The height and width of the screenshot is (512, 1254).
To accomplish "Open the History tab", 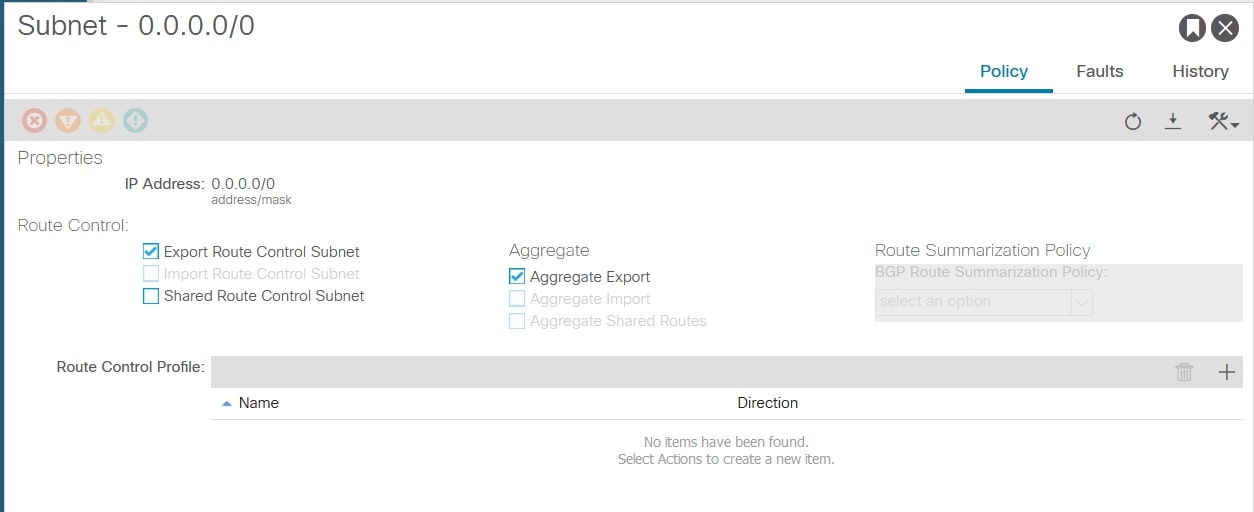I will (1200, 71).
